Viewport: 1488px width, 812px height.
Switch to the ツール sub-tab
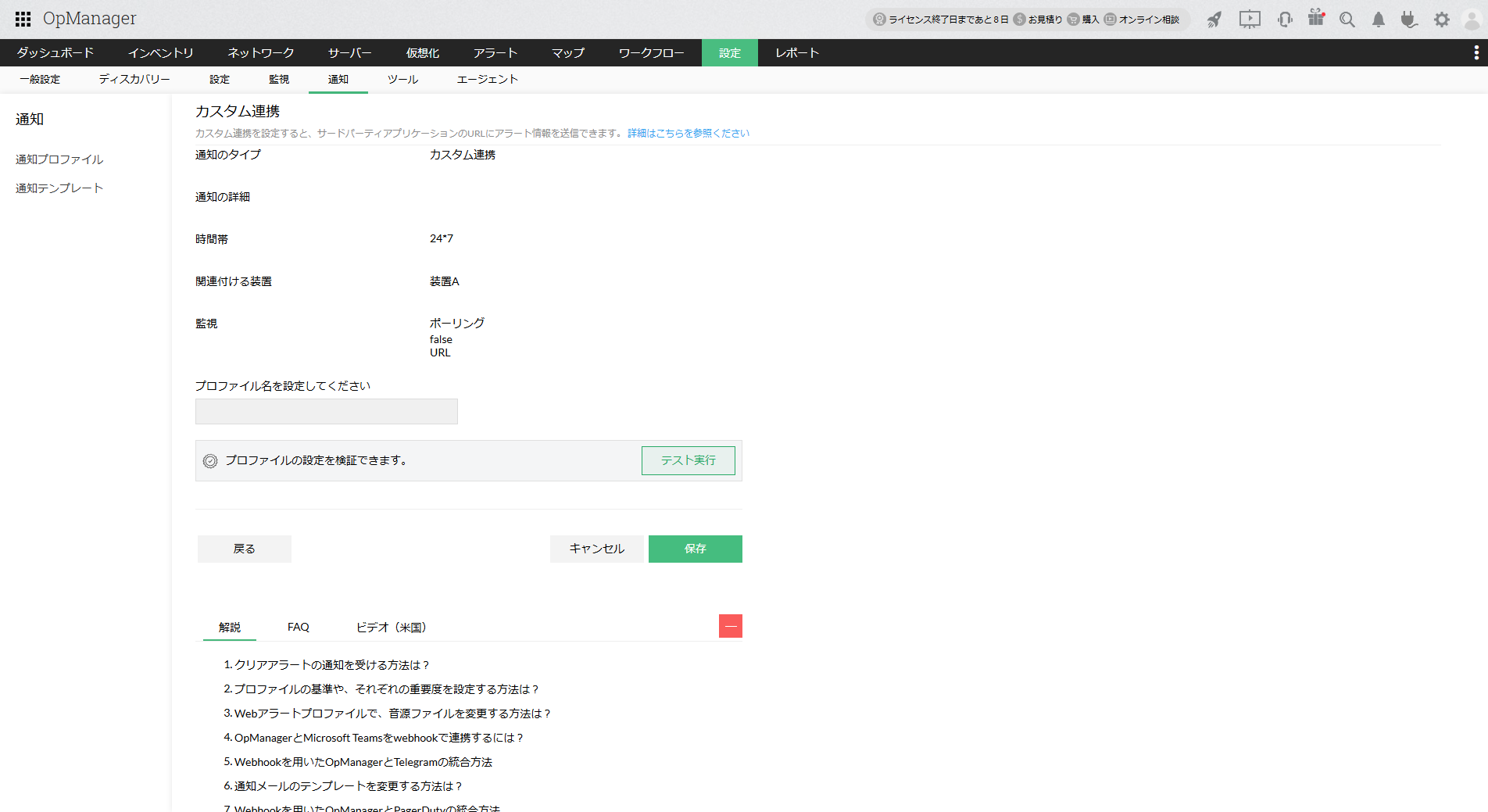pos(402,79)
